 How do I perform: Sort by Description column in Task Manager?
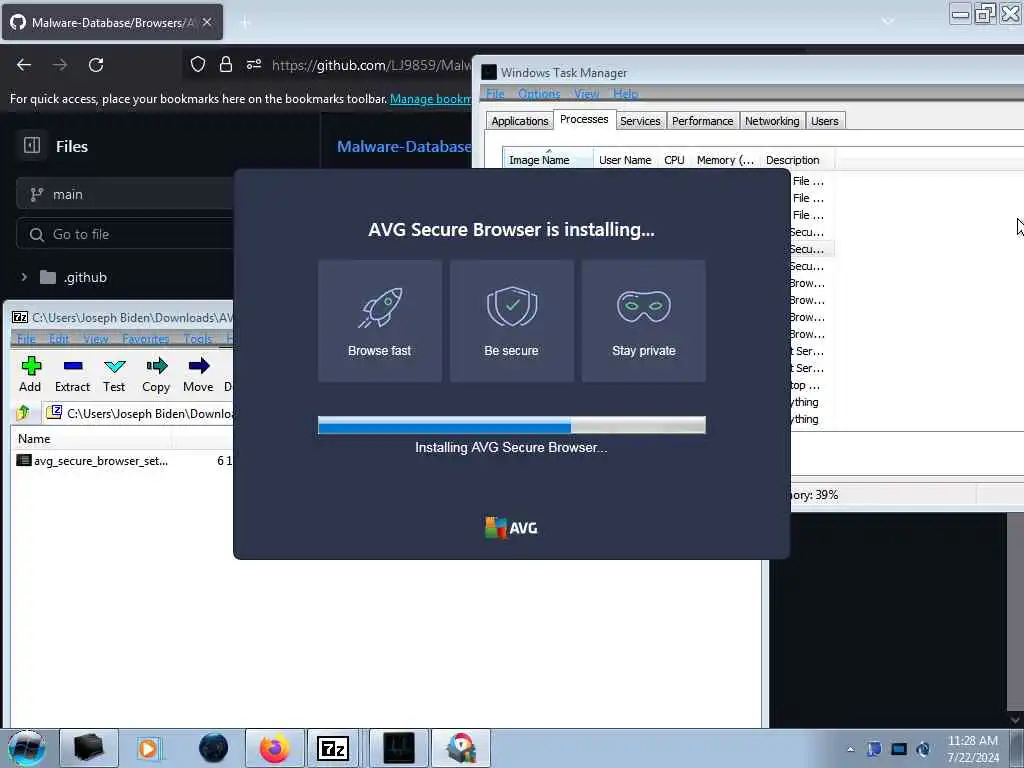tap(792, 160)
